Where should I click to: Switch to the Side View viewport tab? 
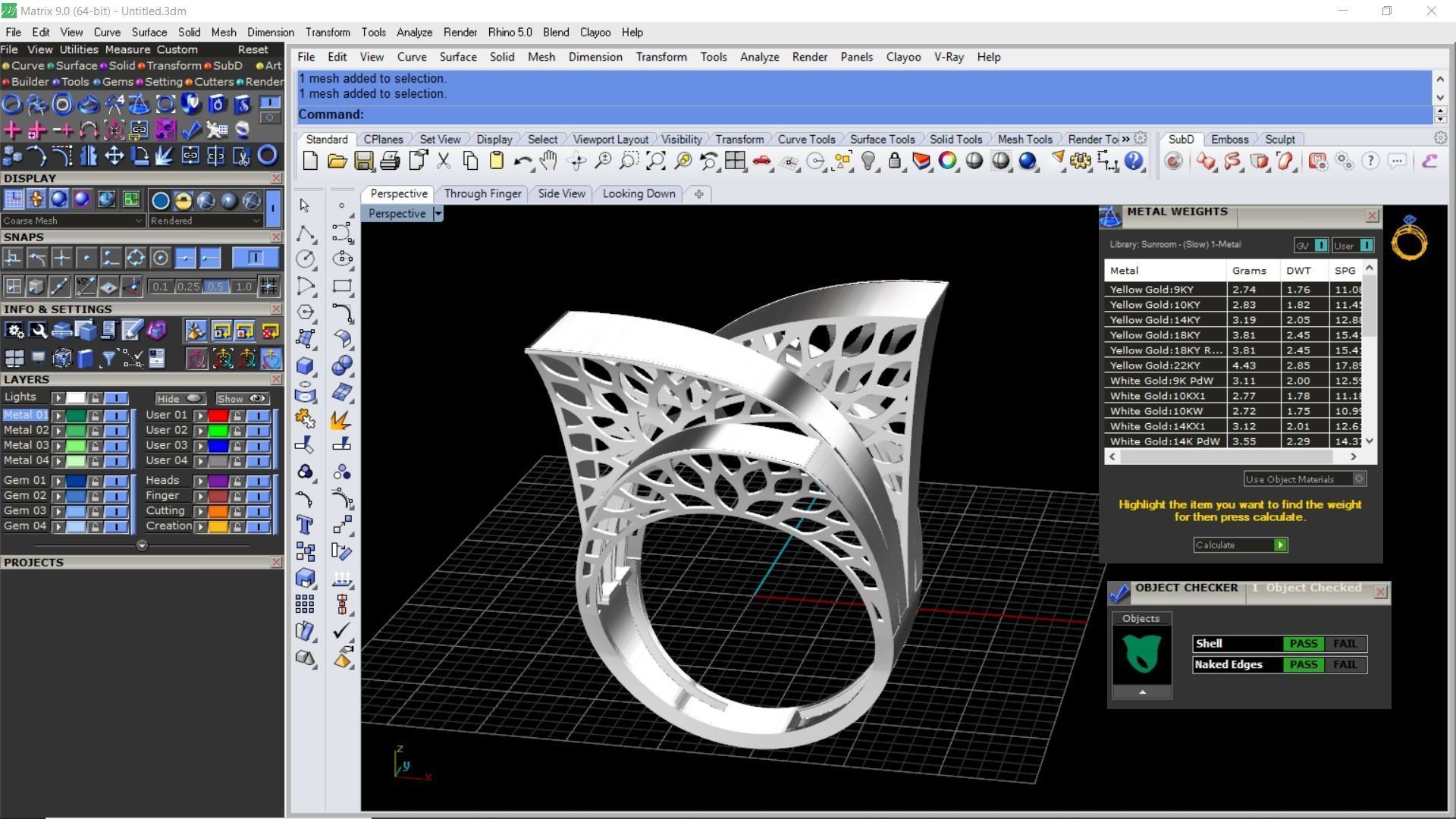561,193
